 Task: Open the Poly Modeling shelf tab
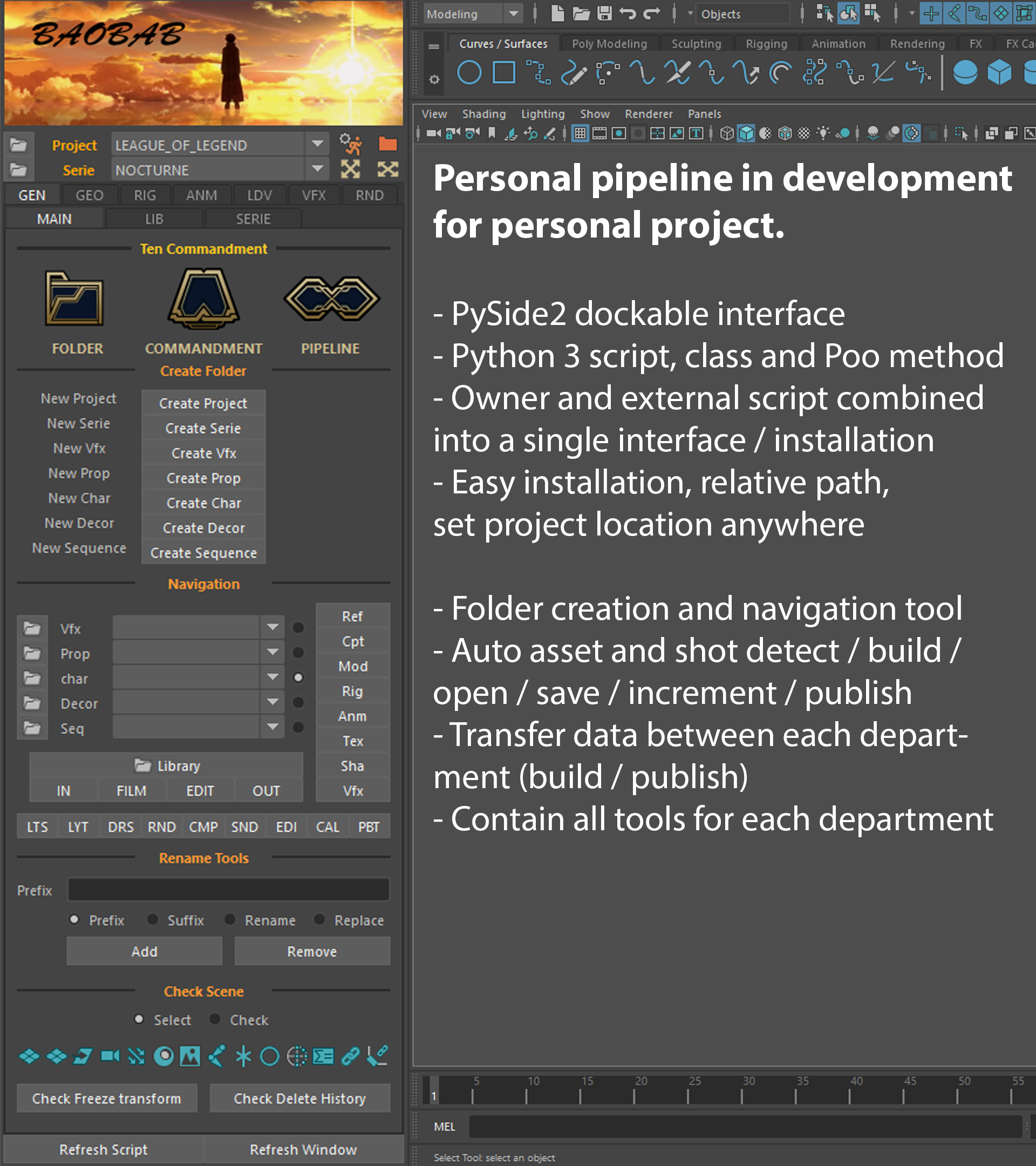tap(609, 44)
